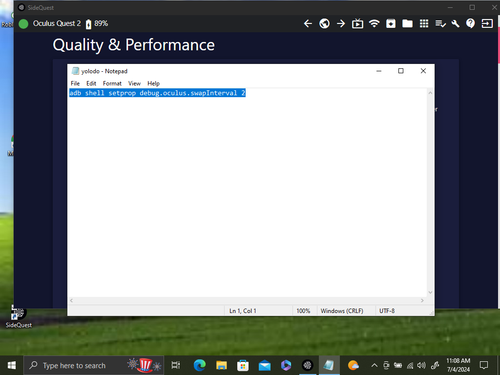Open the taskbar clock and date
500x375 pixels.
(x=458, y=365)
